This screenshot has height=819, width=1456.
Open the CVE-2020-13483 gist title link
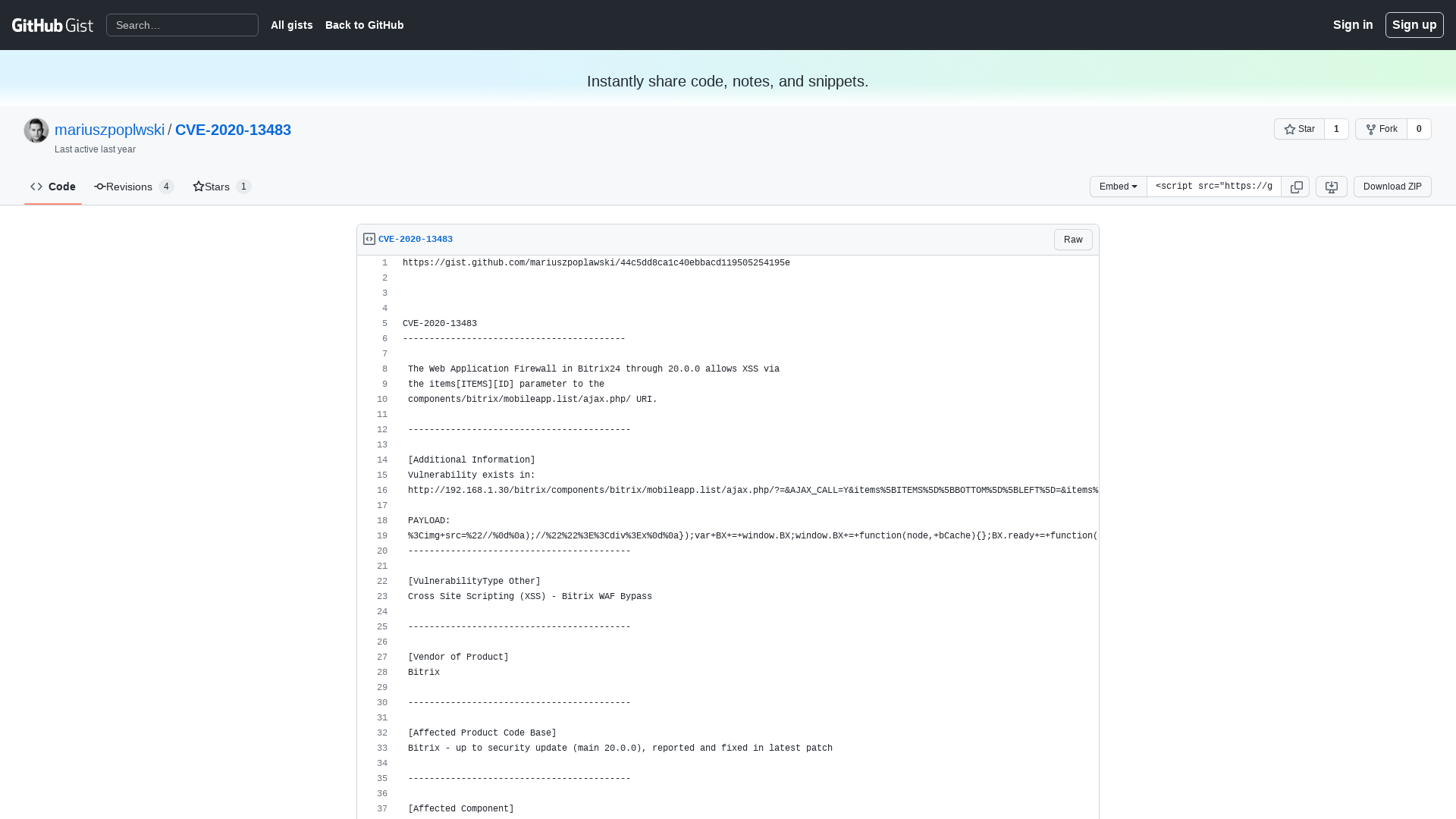coord(233,130)
